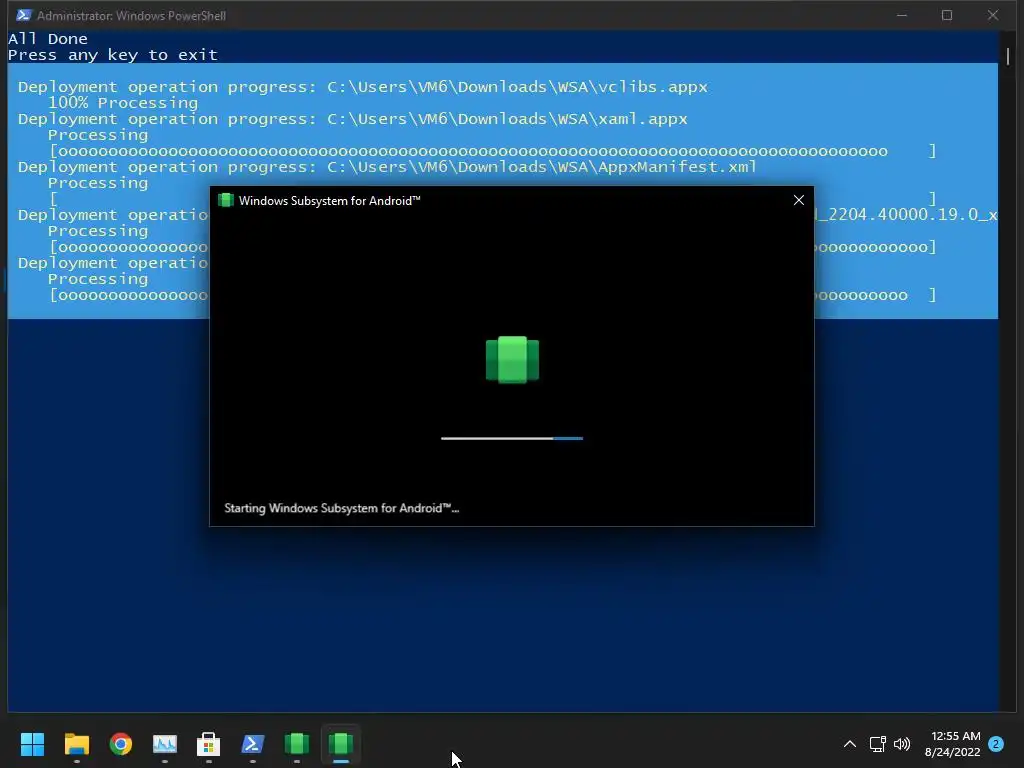This screenshot has width=1024, height=768.
Task: Click 'Administrator: Windows PowerShell' title text
Action: tap(131, 15)
